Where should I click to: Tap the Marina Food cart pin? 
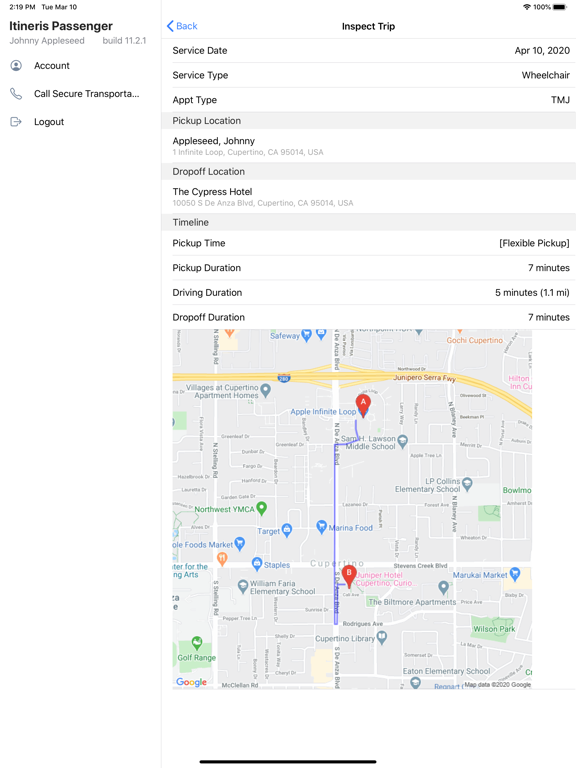[x=321, y=527]
